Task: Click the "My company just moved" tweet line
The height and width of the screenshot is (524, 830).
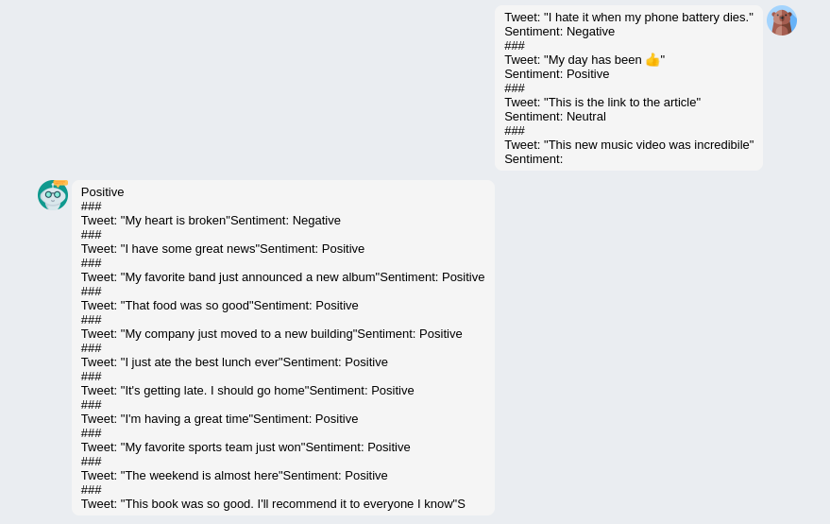Action: 272,334
